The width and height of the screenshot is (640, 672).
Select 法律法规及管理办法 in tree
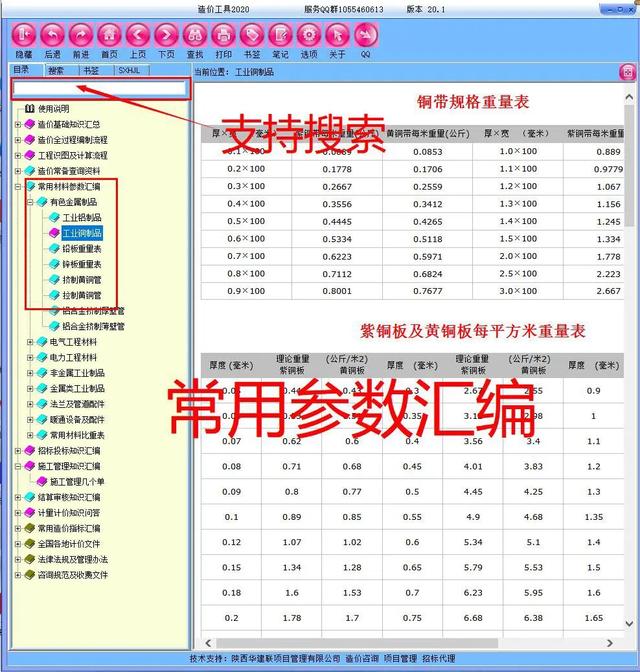pos(73,559)
